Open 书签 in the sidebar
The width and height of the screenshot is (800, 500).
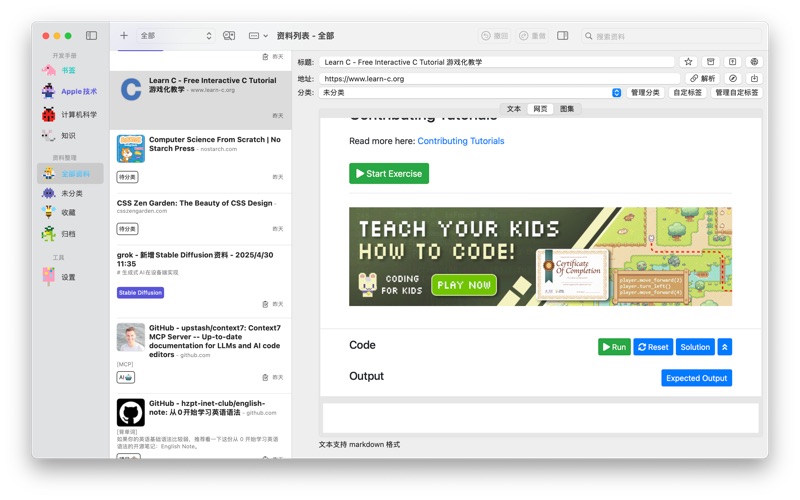(68, 70)
